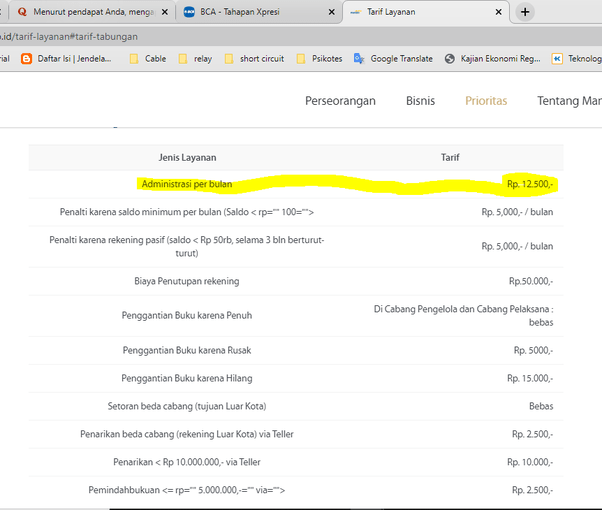
Task: Open the Perseorangan menu
Action: click(x=340, y=101)
